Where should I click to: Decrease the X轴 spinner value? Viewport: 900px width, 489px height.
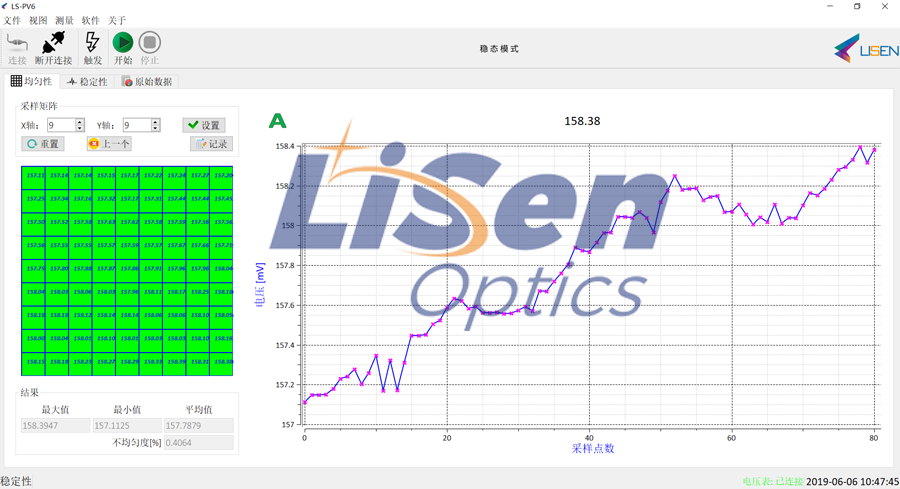click(80, 129)
